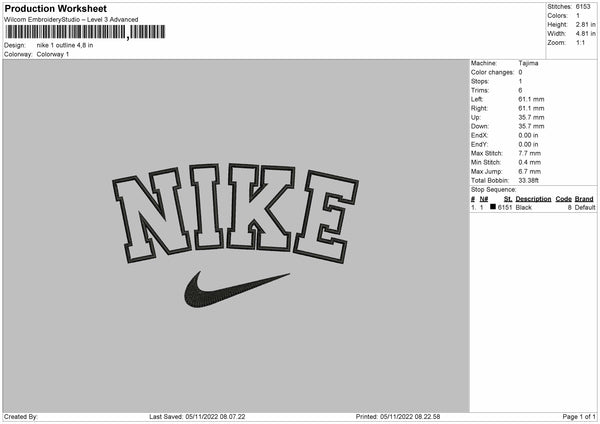Click the barcode at the top

[x=85, y=32]
